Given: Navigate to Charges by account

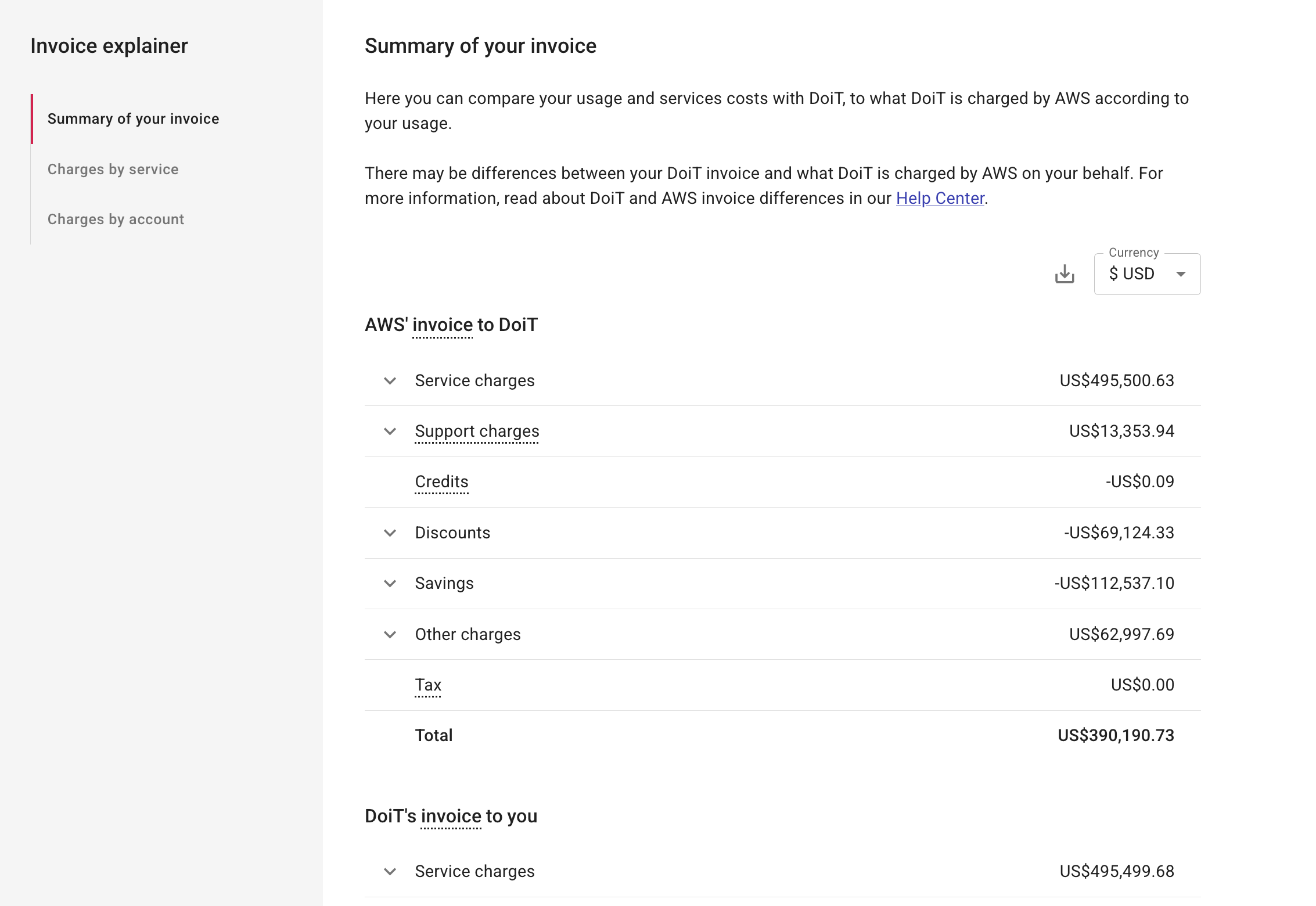Looking at the screenshot, I should coord(116,220).
